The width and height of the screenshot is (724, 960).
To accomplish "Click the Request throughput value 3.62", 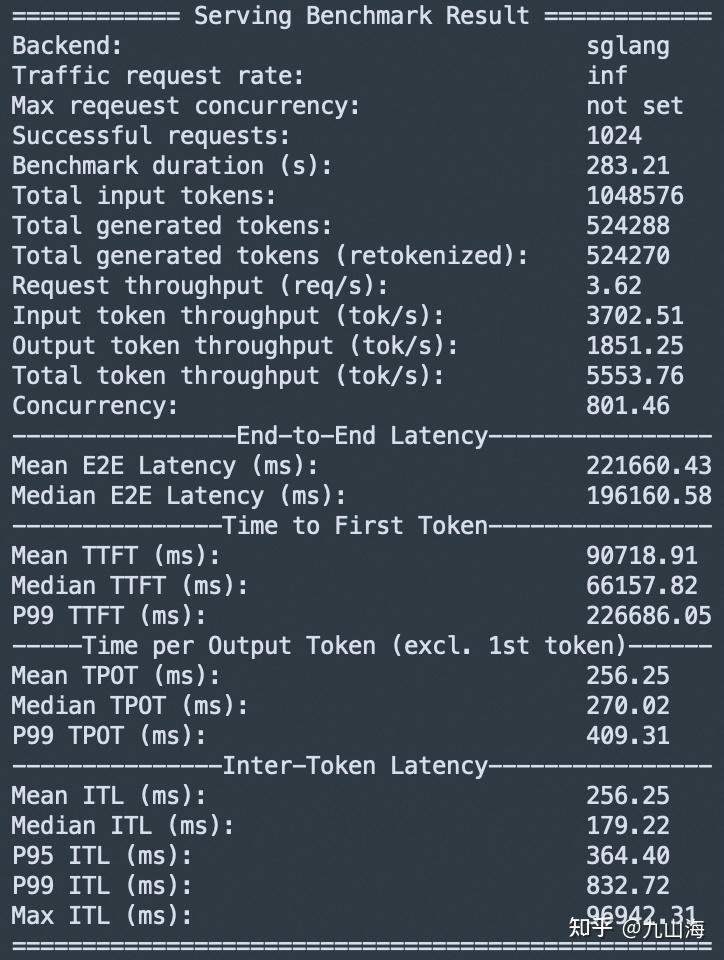I will pos(614,286).
